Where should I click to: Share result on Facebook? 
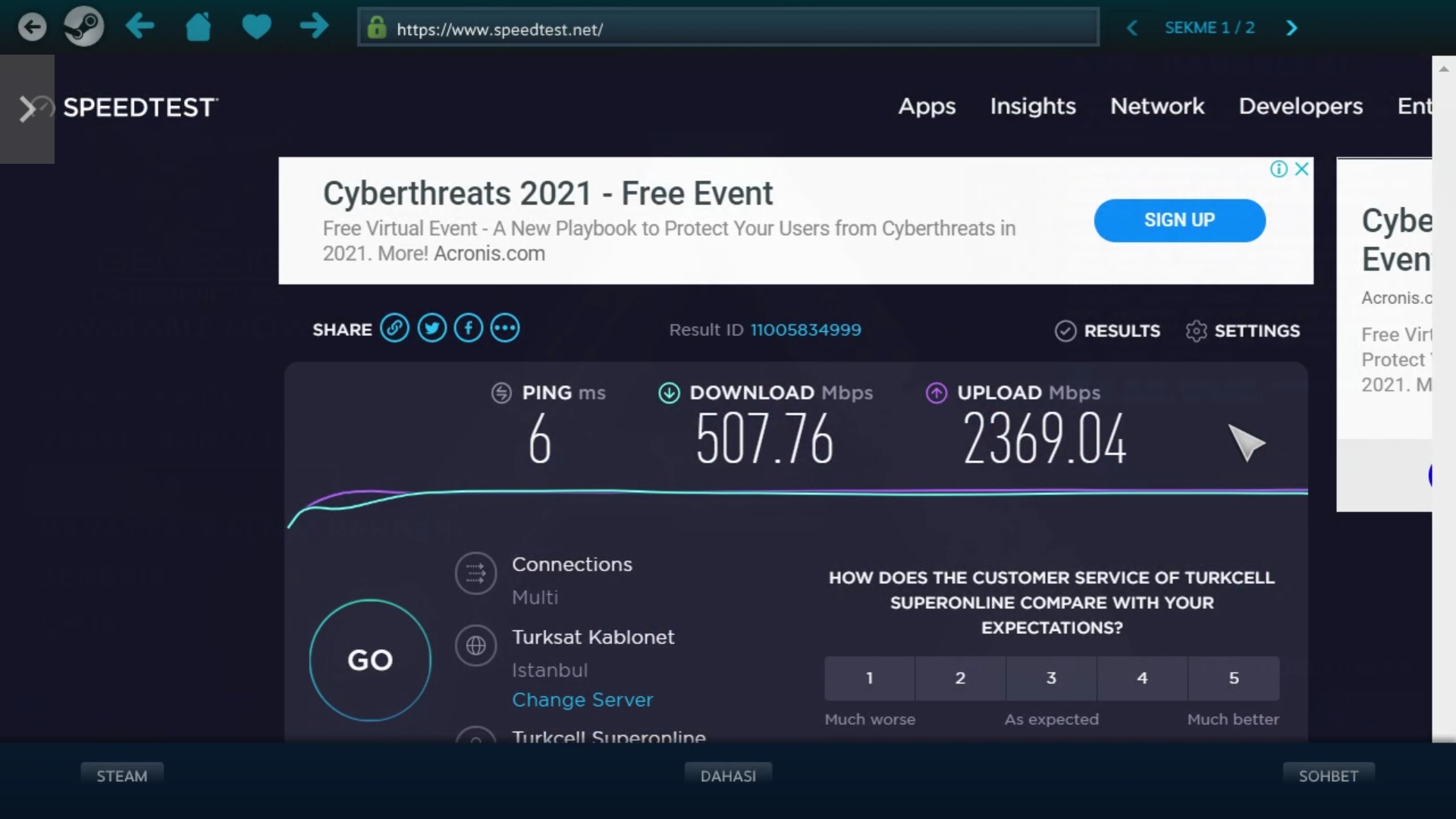469,328
